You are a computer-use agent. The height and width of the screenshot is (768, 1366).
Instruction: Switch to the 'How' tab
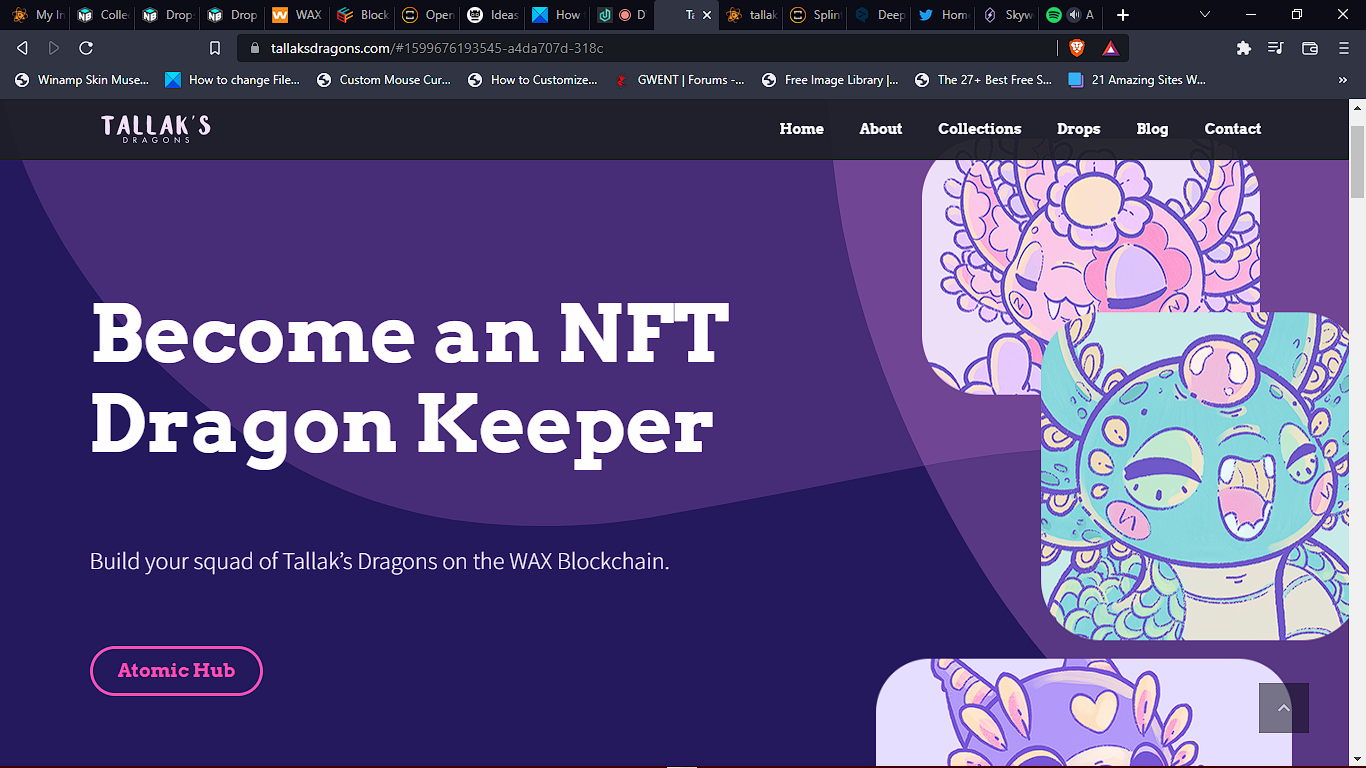coord(557,15)
